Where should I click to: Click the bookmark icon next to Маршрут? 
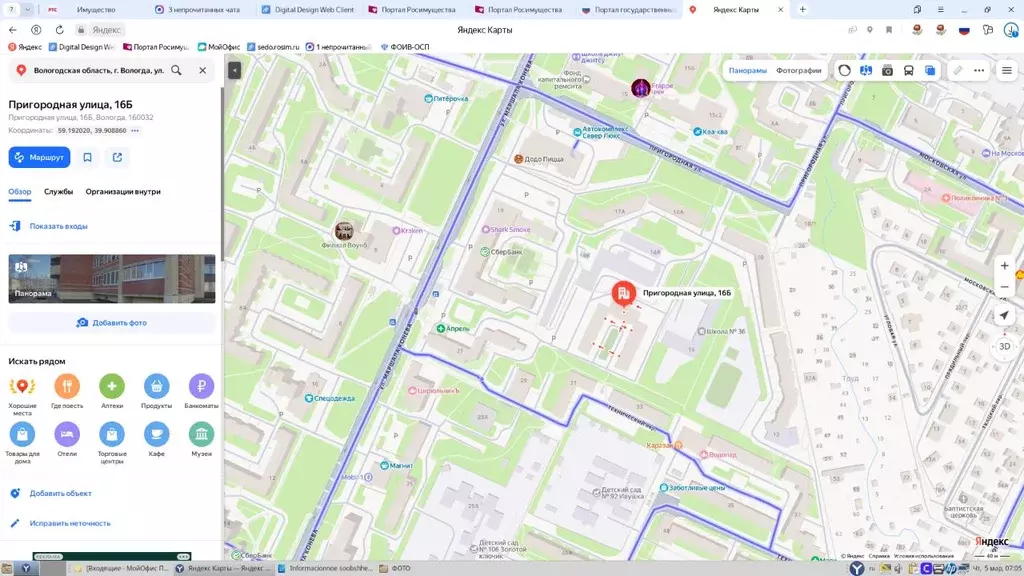point(87,157)
